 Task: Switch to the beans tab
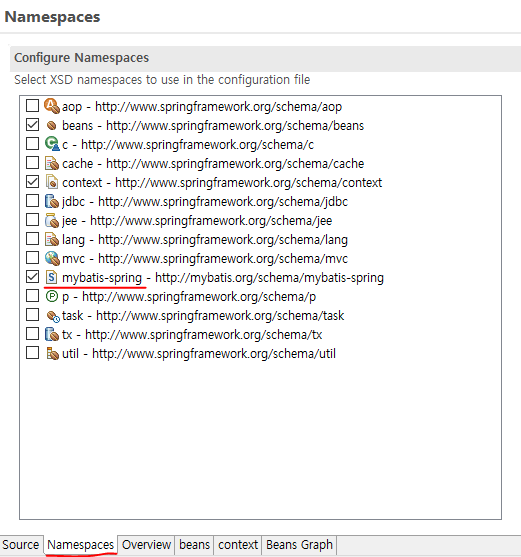(x=194, y=545)
